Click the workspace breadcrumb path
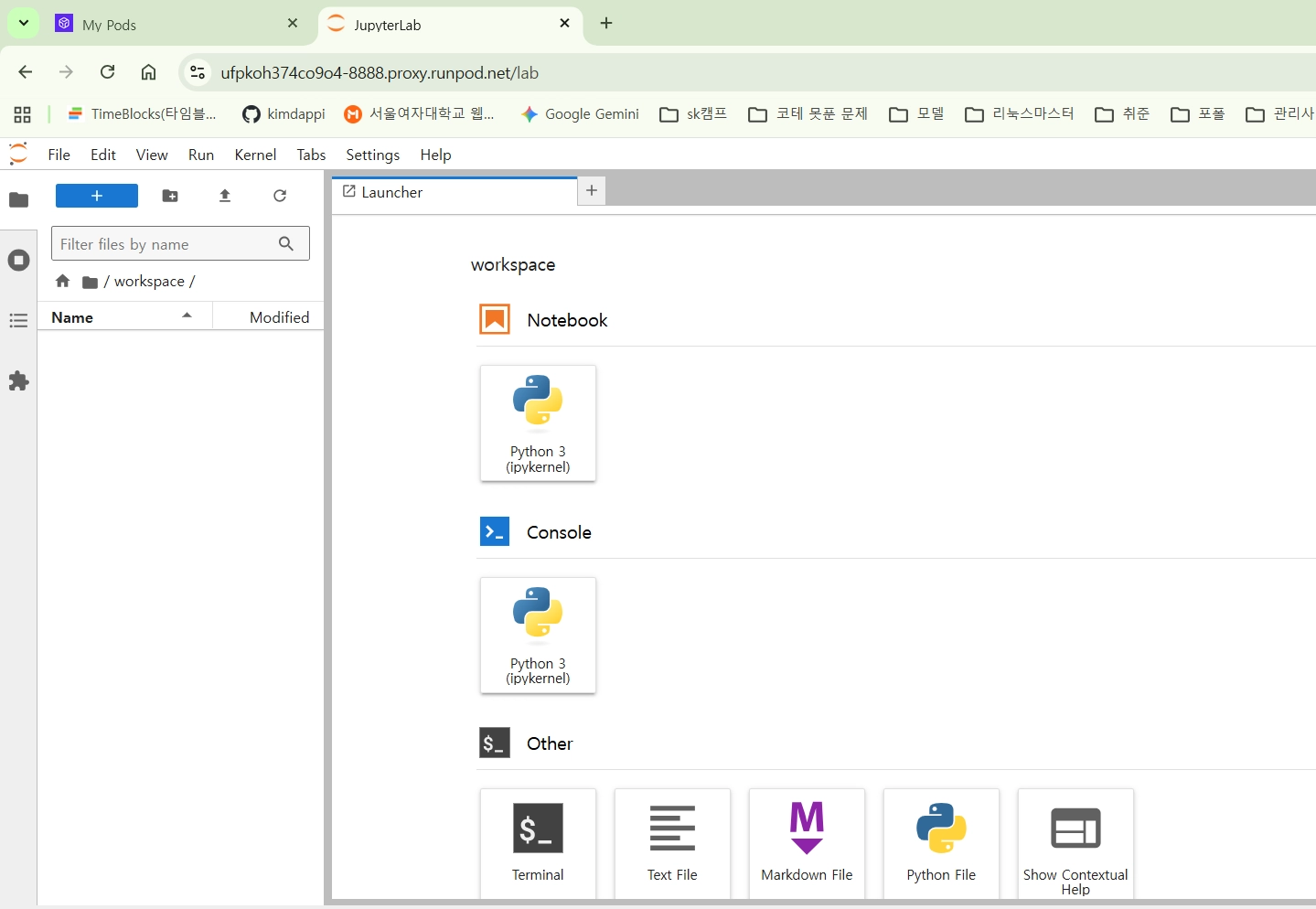1316x909 pixels. (x=149, y=282)
